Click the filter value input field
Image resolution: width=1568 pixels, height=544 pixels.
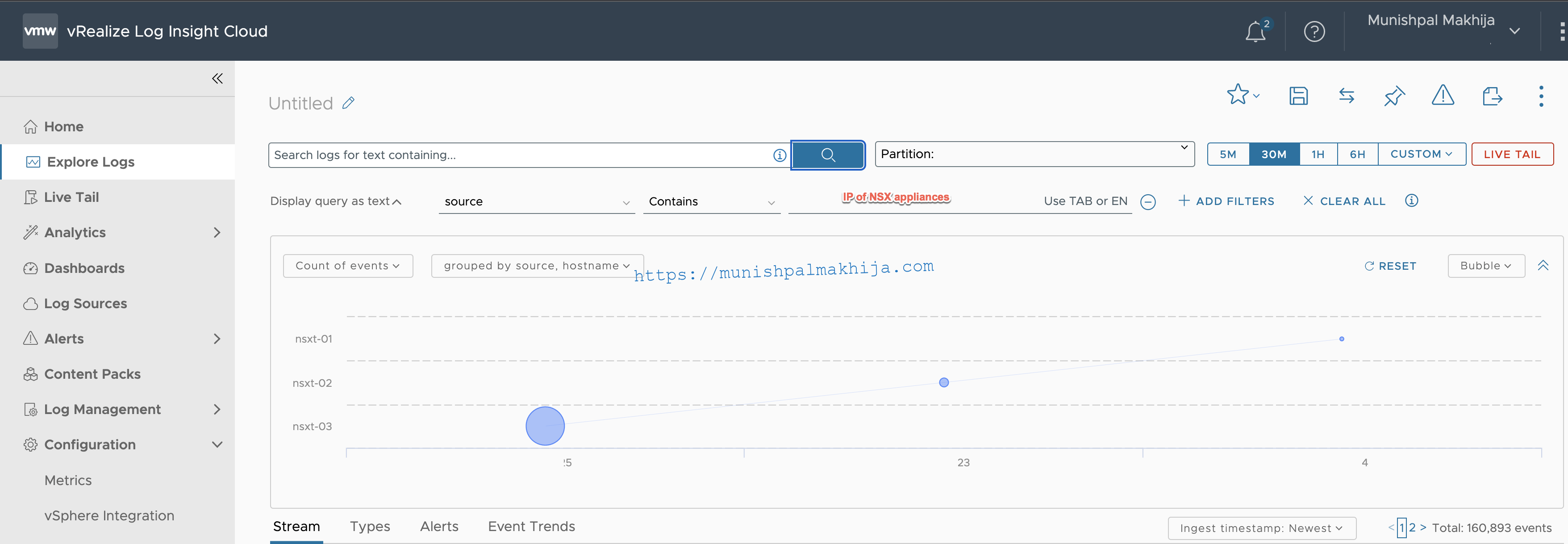pos(960,201)
